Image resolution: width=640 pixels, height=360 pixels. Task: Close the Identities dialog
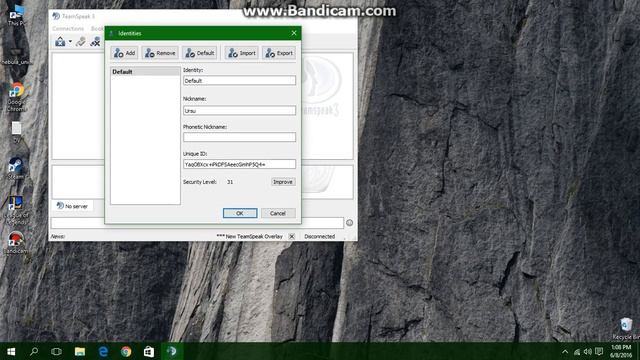pos(294,33)
